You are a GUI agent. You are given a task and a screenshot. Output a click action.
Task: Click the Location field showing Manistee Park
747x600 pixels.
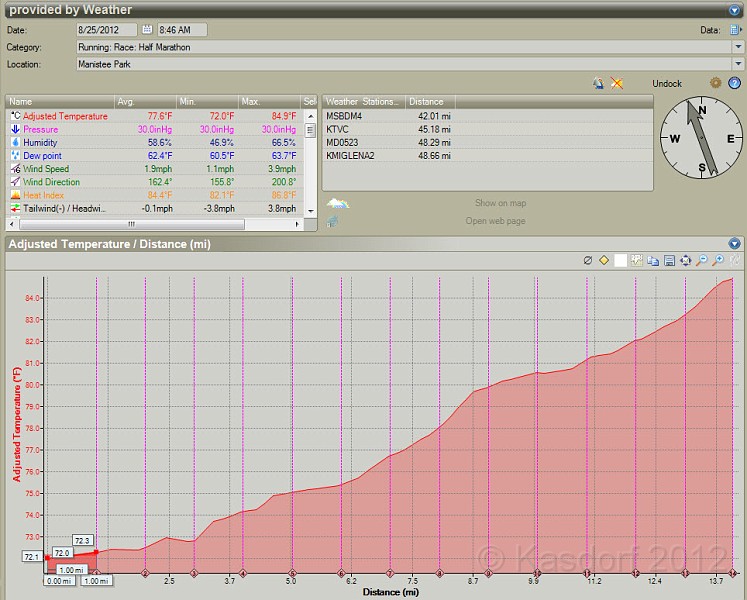[x=400, y=64]
